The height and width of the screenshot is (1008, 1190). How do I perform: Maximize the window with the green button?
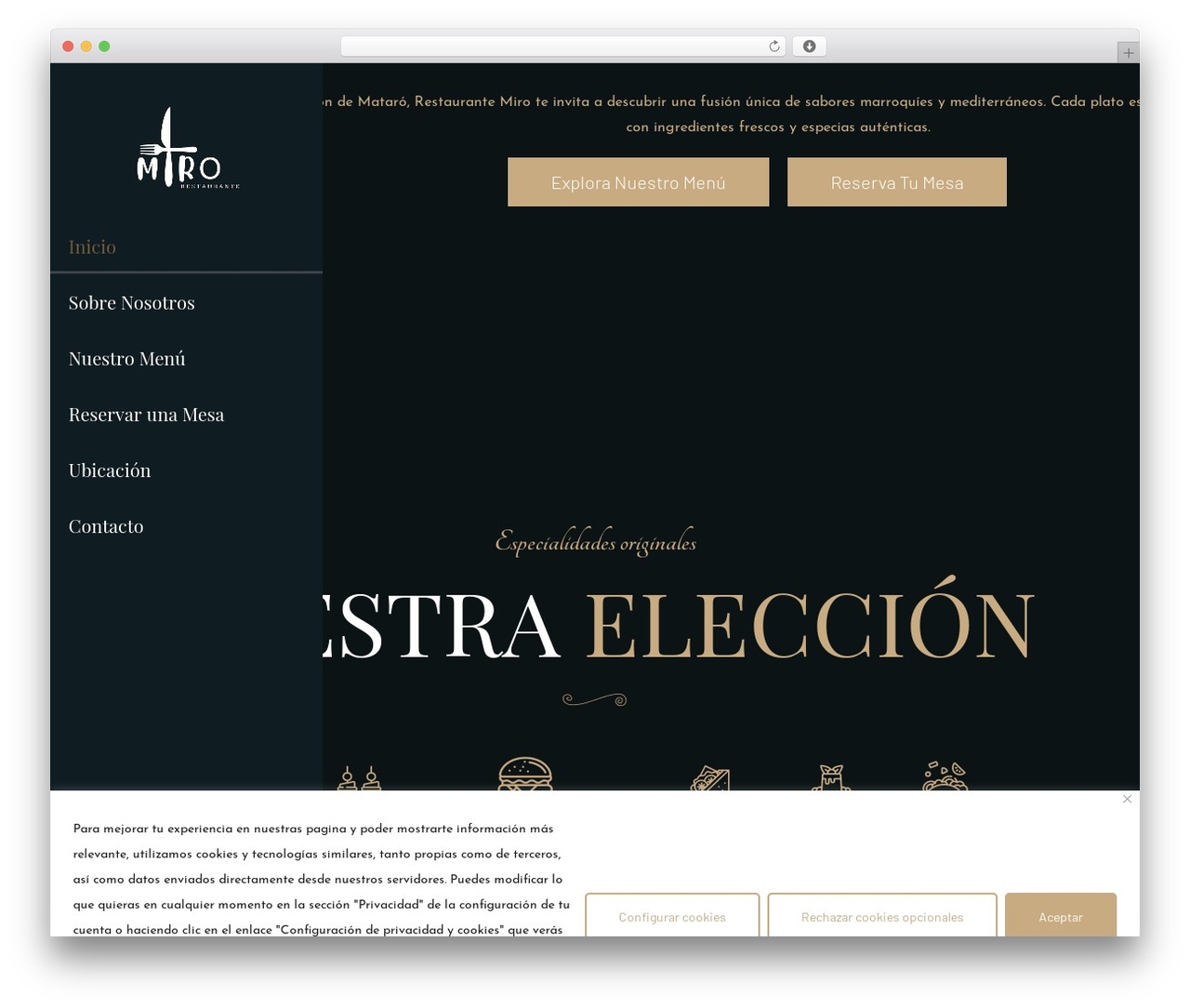click(x=104, y=46)
